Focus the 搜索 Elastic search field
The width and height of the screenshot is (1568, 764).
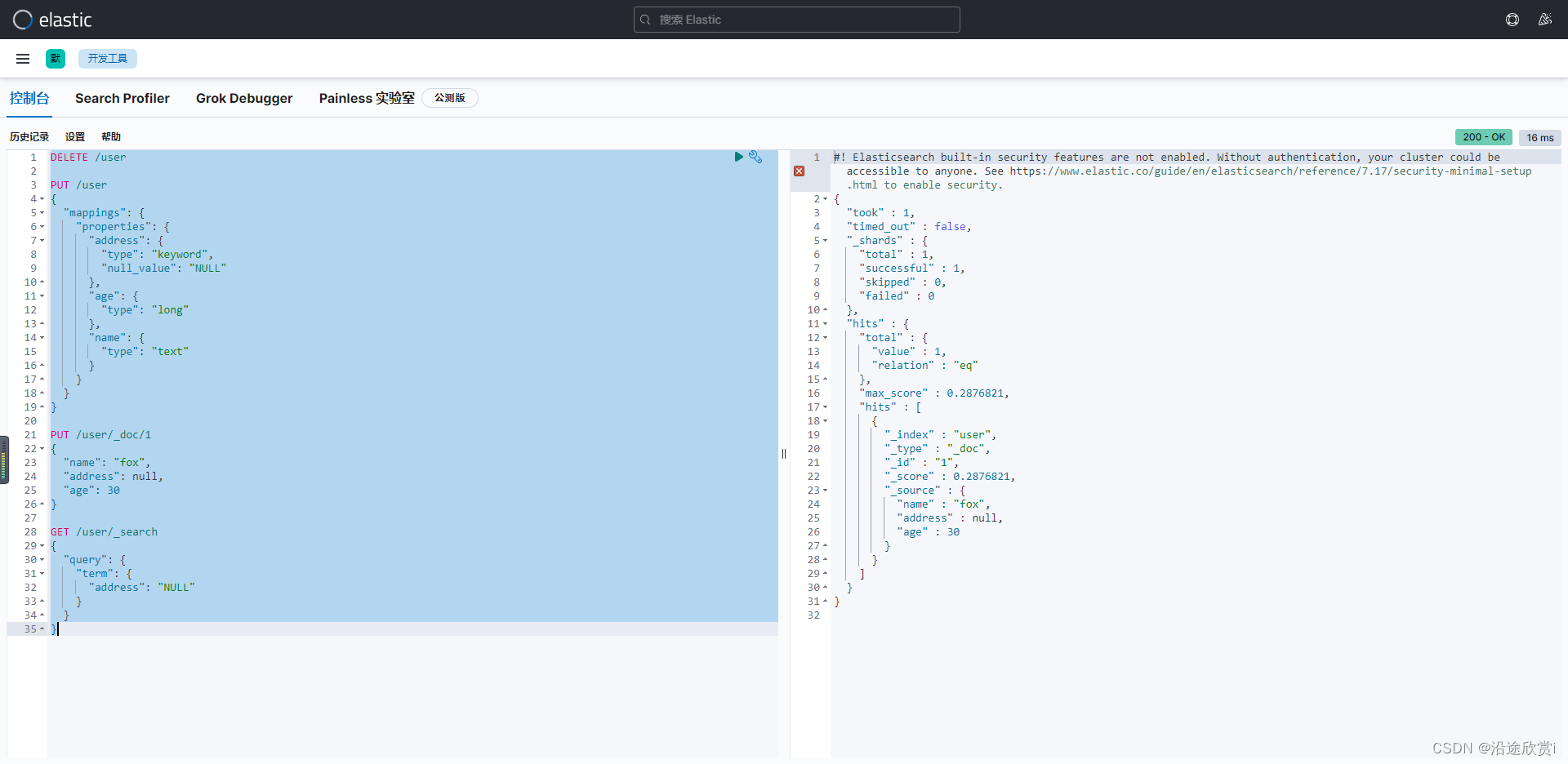pyautogui.click(x=796, y=20)
